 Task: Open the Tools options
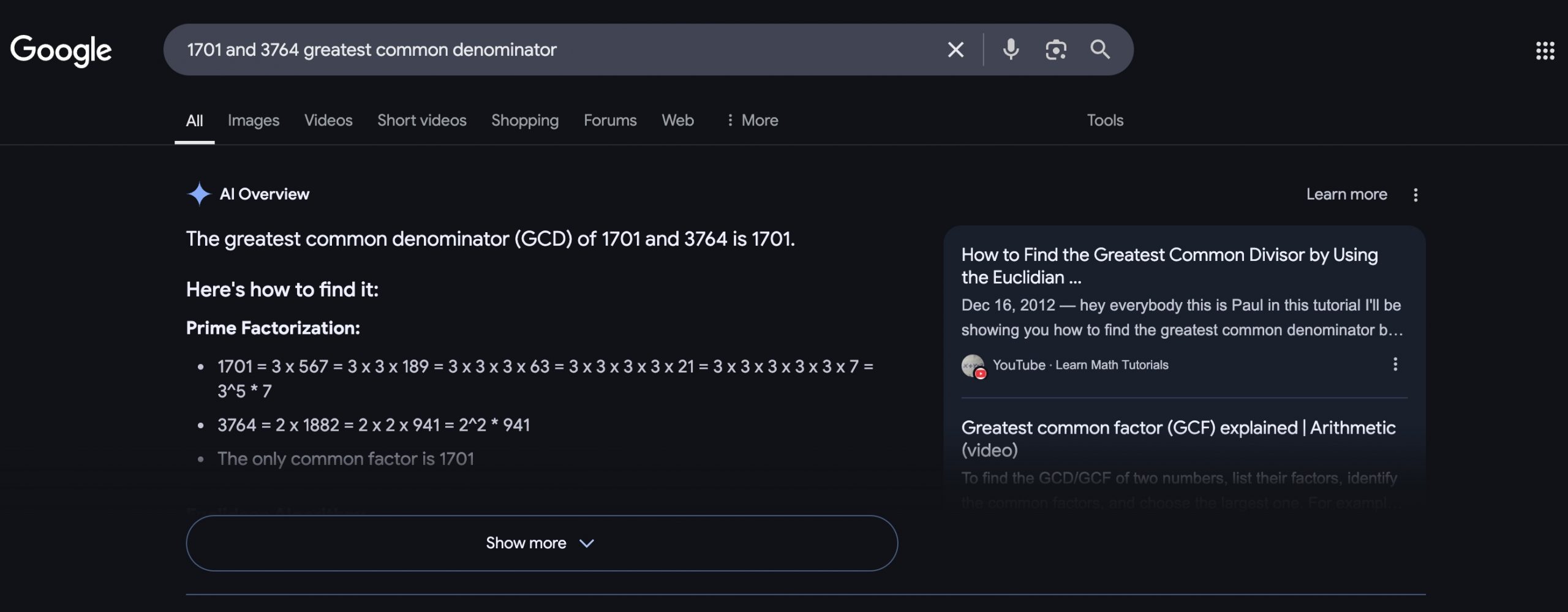coord(1105,121)
